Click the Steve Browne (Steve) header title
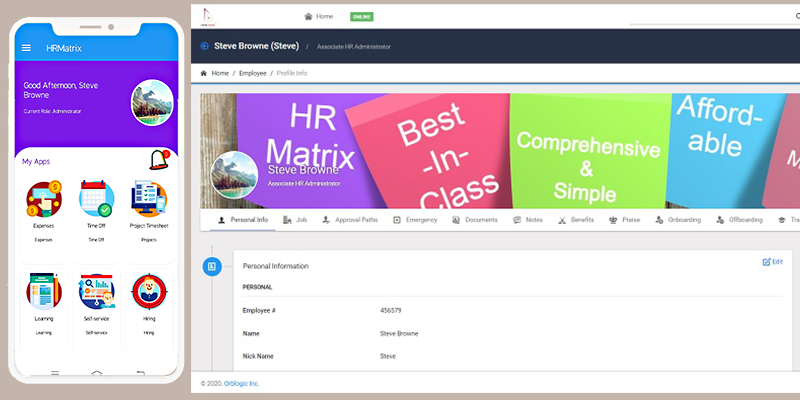 [256, 46]
